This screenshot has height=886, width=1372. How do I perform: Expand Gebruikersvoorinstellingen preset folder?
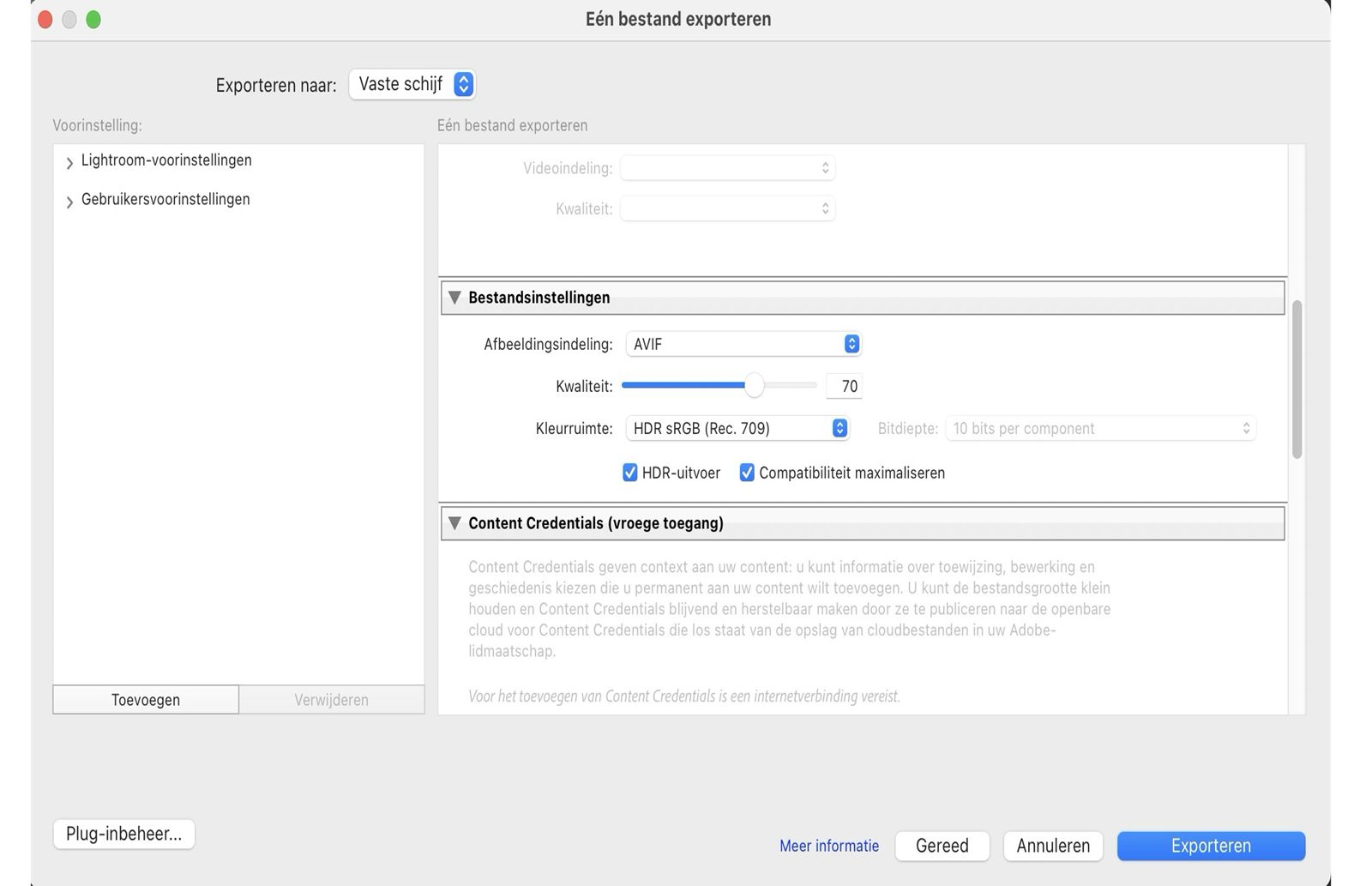point(69,202)
